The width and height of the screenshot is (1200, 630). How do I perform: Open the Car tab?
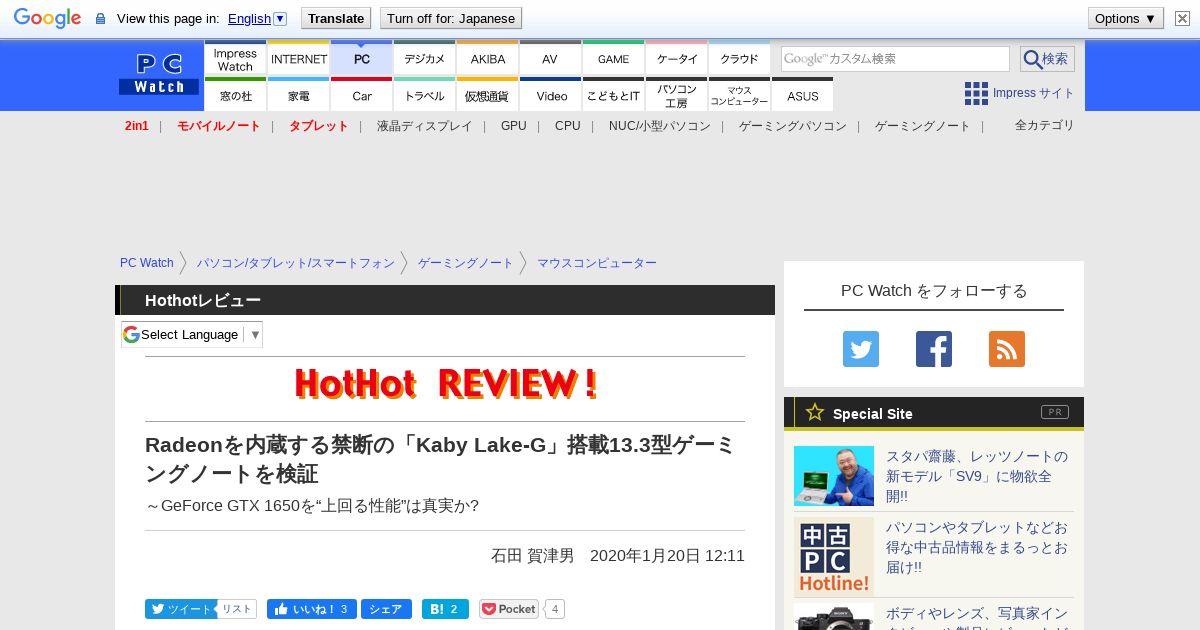click(x=362, y=95)
